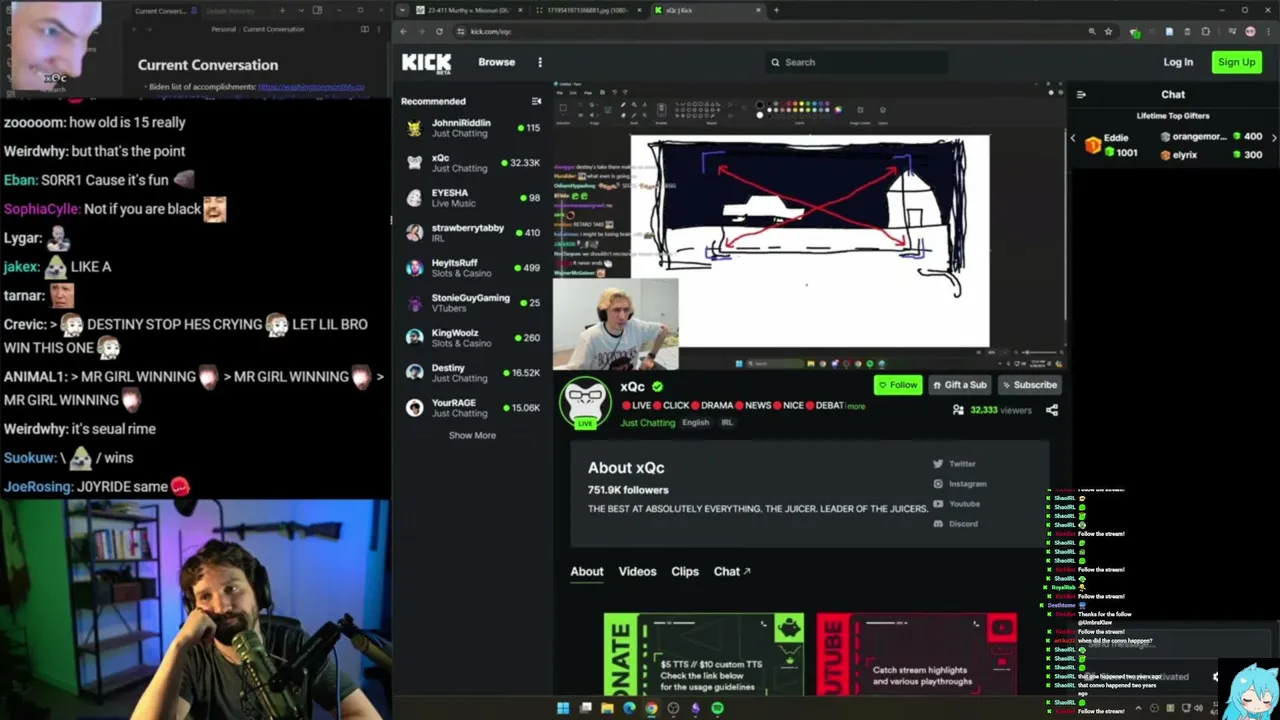Open the StonieGuyGaming VTubers channel
The height and width of the screenshot is (720, 1280).
[472, 303]
